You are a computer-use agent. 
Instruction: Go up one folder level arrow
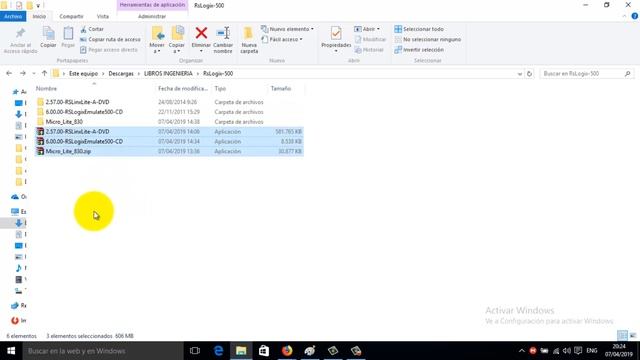click(x=44, y=73)
